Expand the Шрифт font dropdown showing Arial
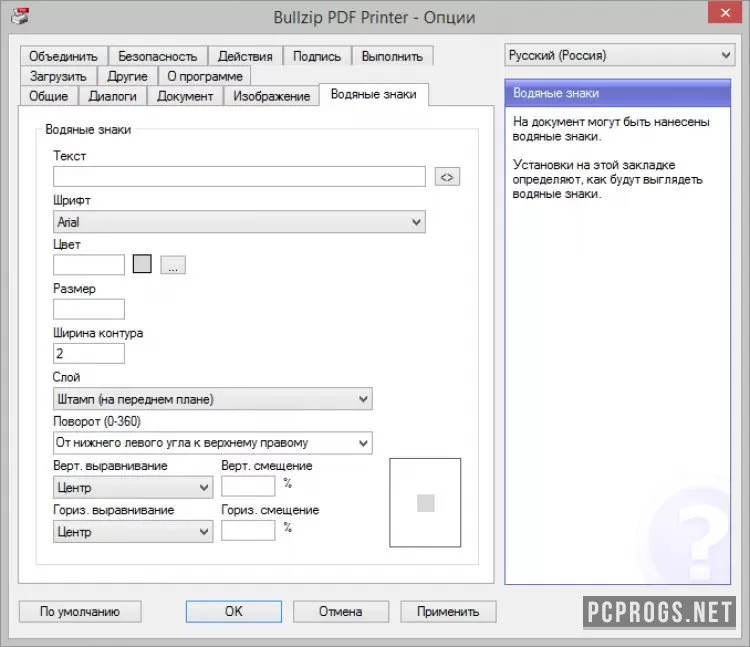 point(239,222)
